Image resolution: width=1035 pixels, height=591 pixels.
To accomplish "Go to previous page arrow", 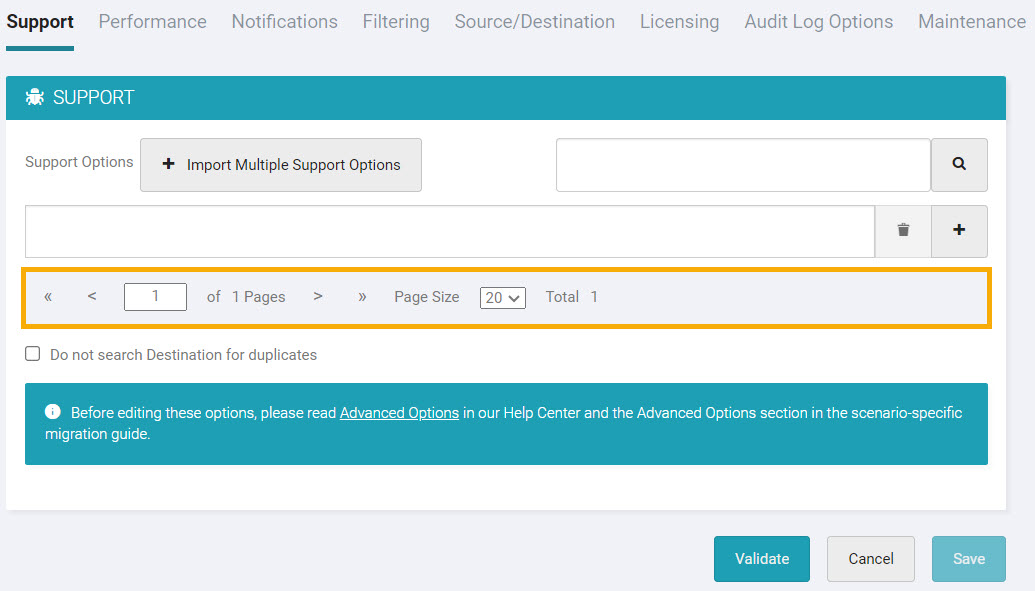I will point(92,297).
